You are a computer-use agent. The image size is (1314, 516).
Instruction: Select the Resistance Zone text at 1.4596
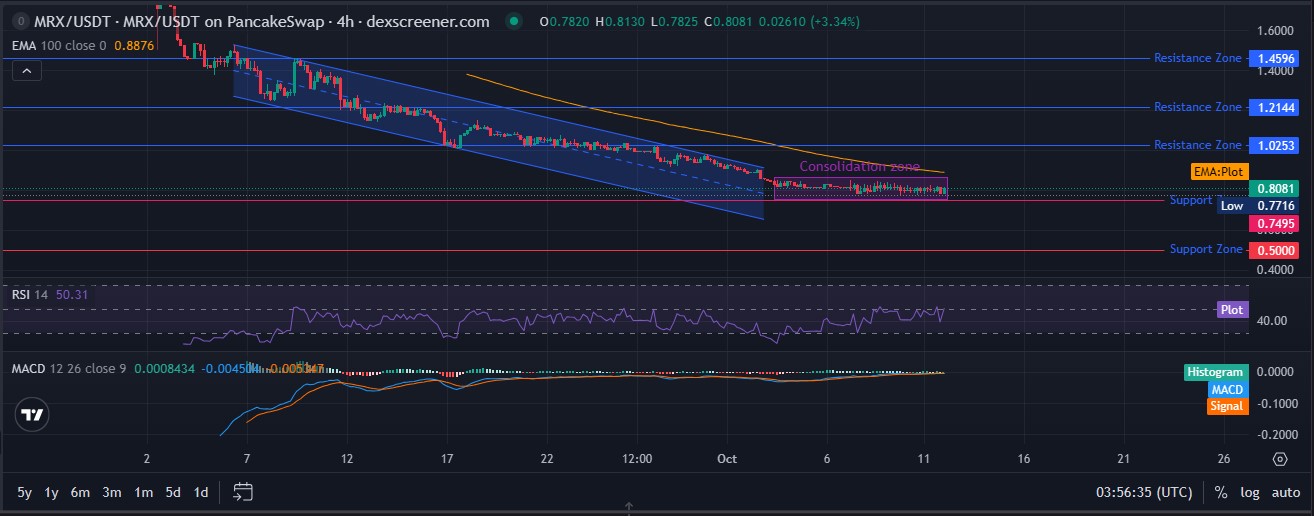click(x=1198, y=58)
